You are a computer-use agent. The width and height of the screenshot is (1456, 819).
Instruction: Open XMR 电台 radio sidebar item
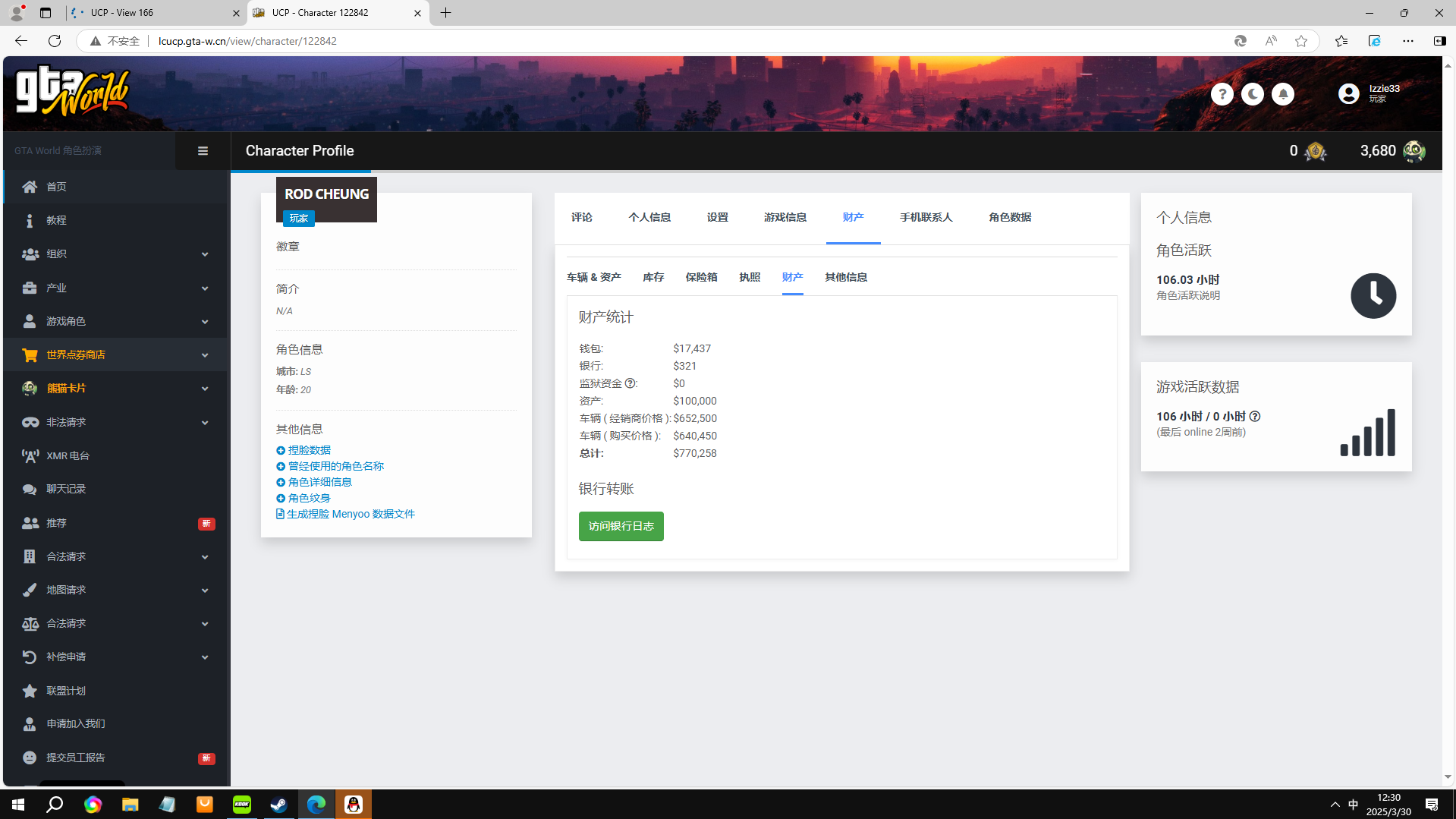pyautogui.click(x=115, y=455)
